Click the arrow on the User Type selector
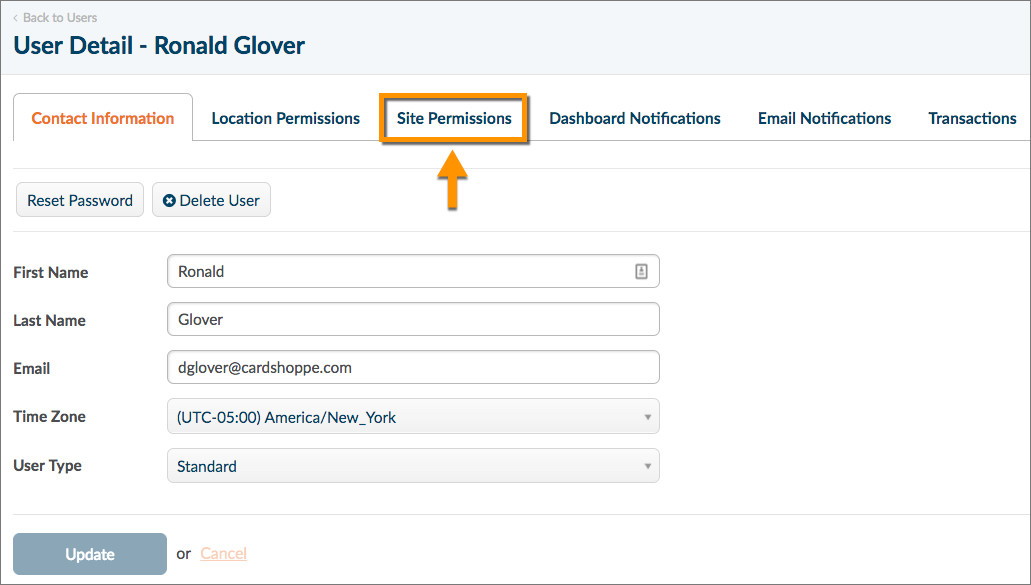Screen dimensions: 1031x585 tap(647, 466)
